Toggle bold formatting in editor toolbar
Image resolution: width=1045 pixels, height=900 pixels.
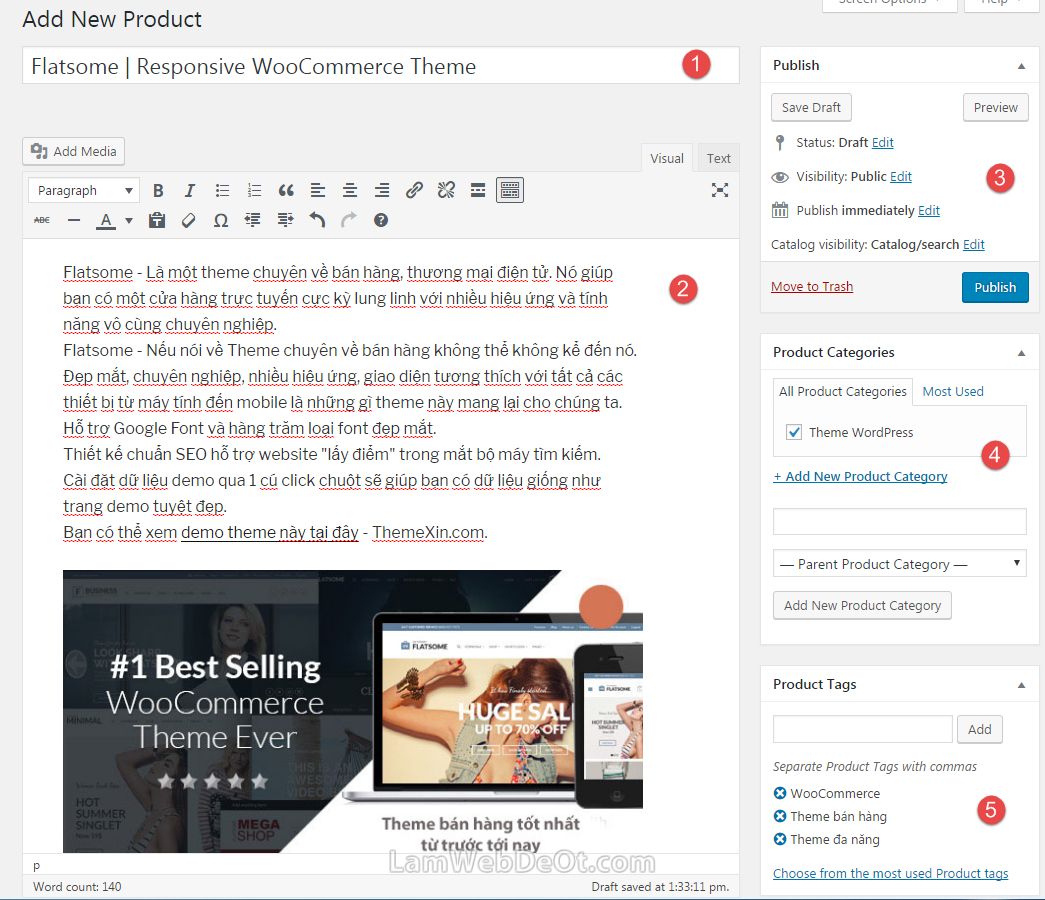pos(158,190)
